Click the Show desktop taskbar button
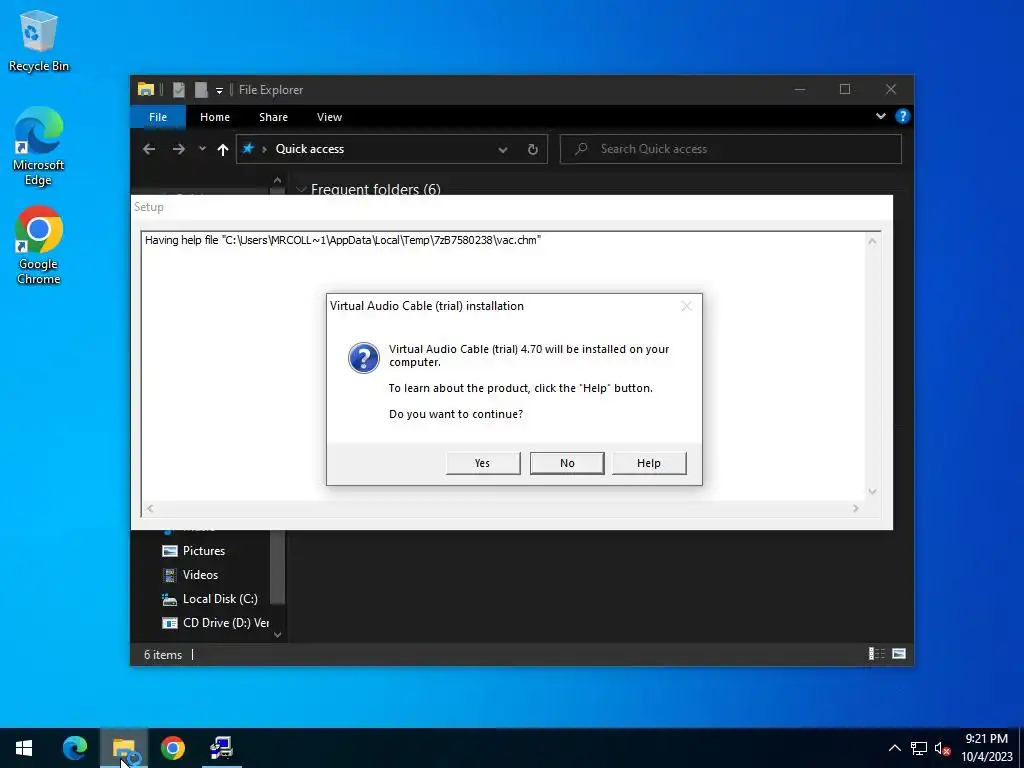Viewport: 1024px width, 768px height. 1021,748
